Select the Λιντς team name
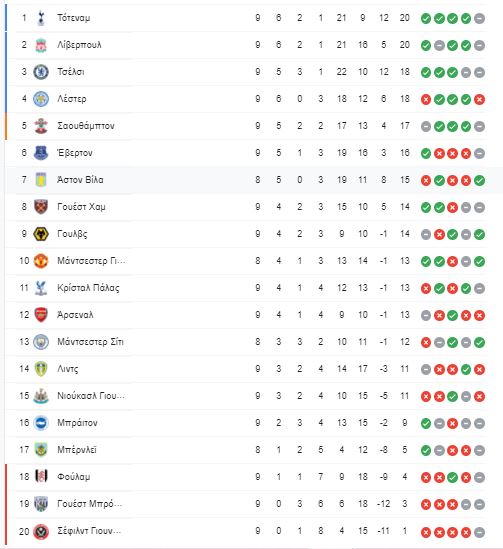503x549 pixels. pyautogui.click(x=68, y=369)
